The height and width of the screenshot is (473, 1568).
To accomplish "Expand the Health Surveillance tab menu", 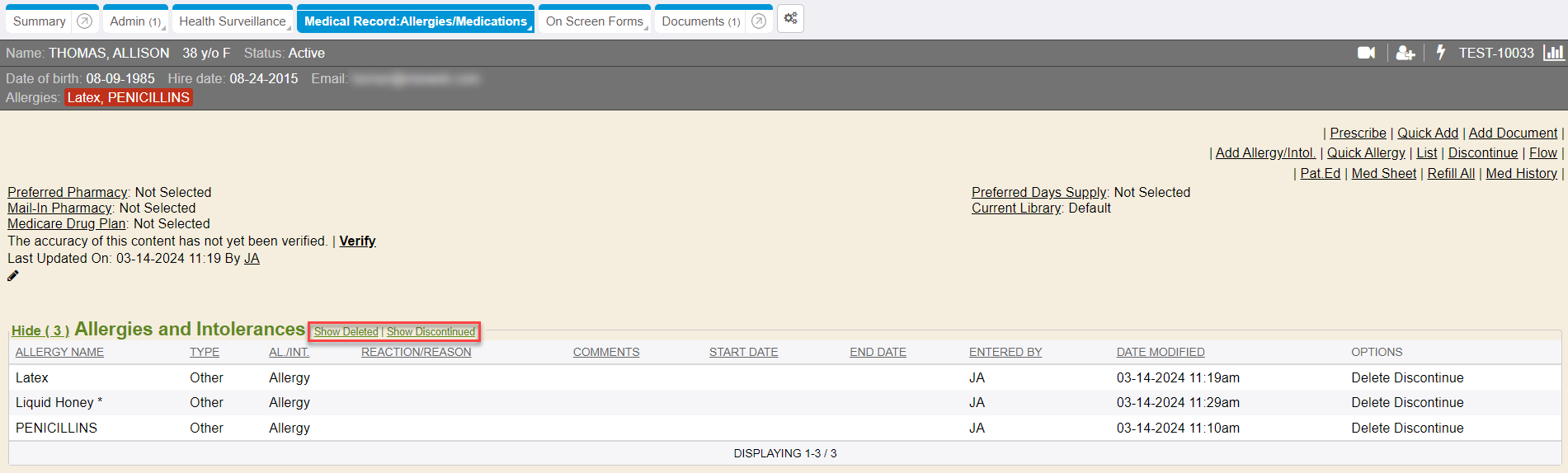I will pos(233,21).
